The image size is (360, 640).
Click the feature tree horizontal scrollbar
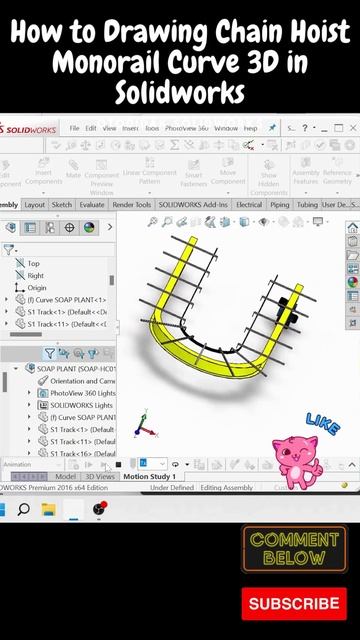[26, 334]
